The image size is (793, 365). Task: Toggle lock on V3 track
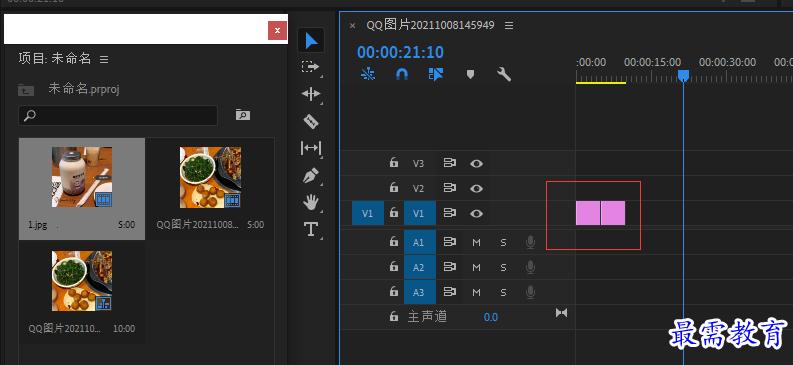(x=393, y=163)
